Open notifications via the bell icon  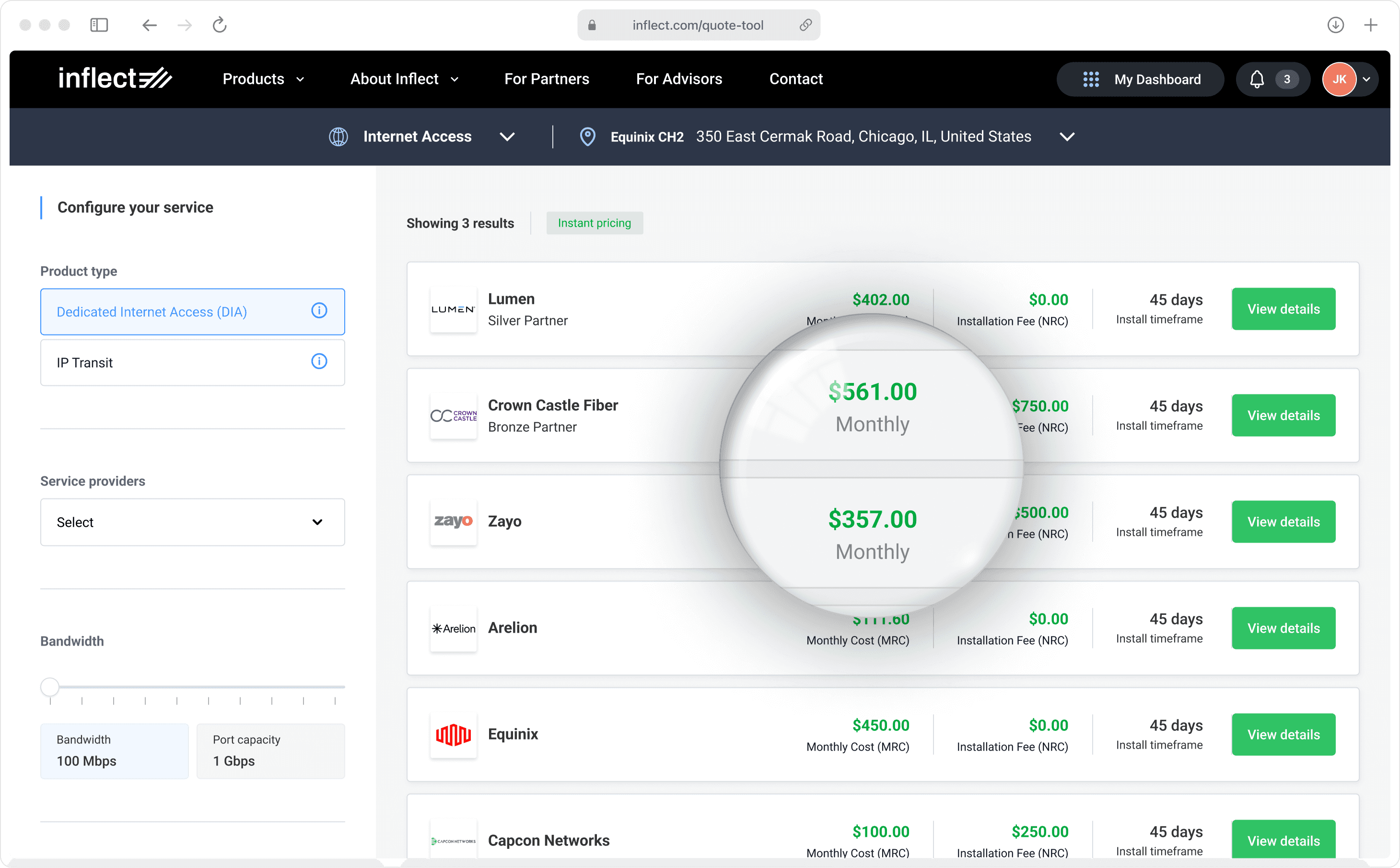1257,79
